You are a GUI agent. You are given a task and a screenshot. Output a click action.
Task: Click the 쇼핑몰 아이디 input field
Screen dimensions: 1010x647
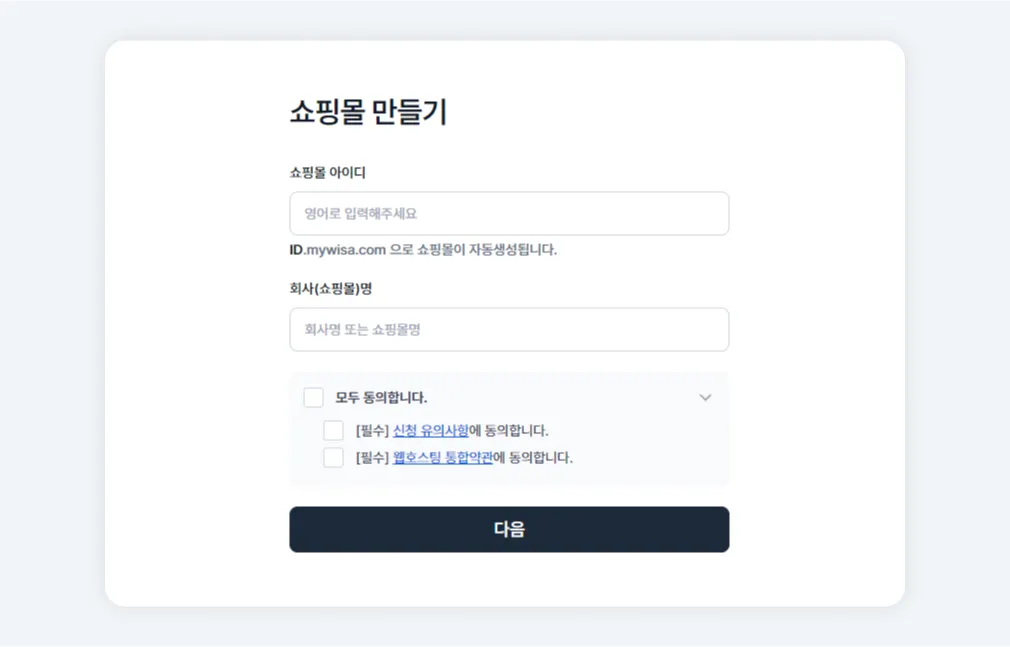[509, 213]
